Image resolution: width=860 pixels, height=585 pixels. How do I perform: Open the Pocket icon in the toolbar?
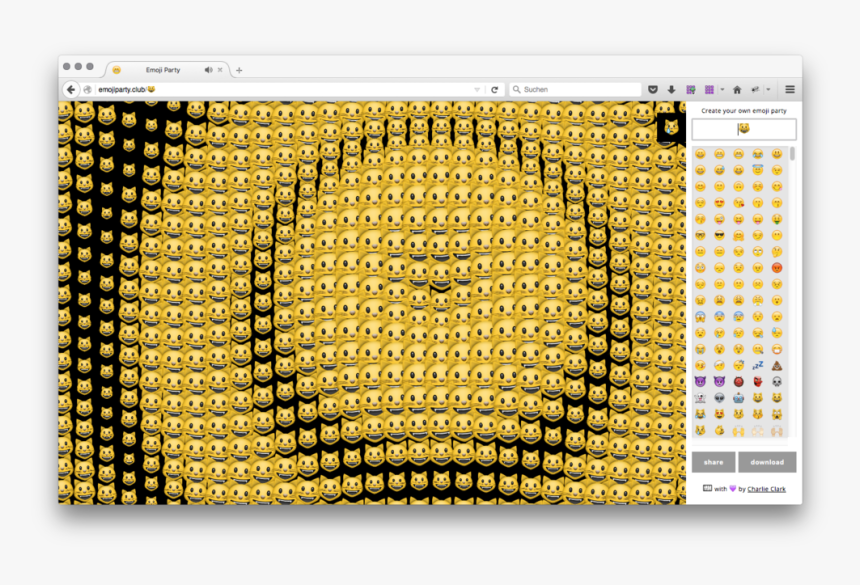653,90
